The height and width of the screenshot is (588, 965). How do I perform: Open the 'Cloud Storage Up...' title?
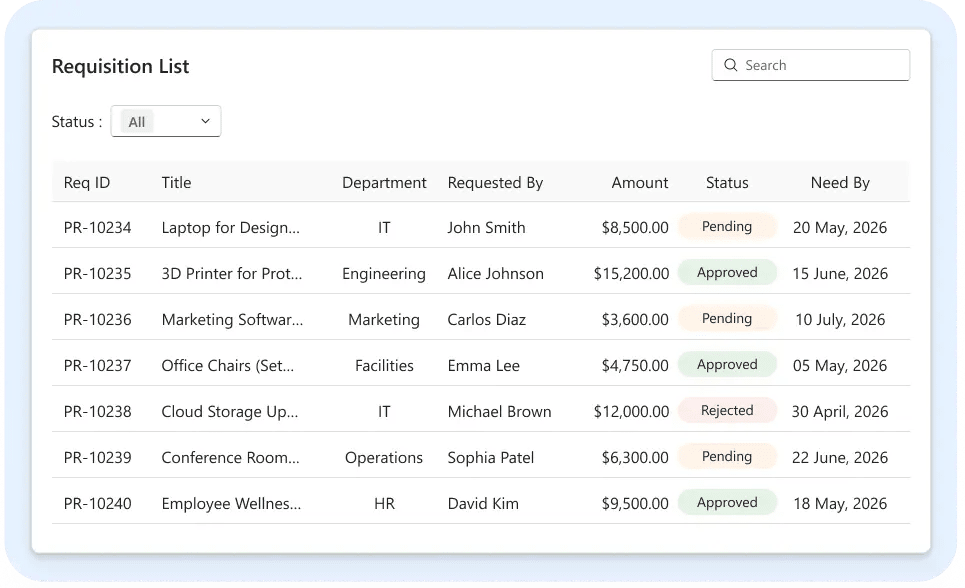[230, 411]
